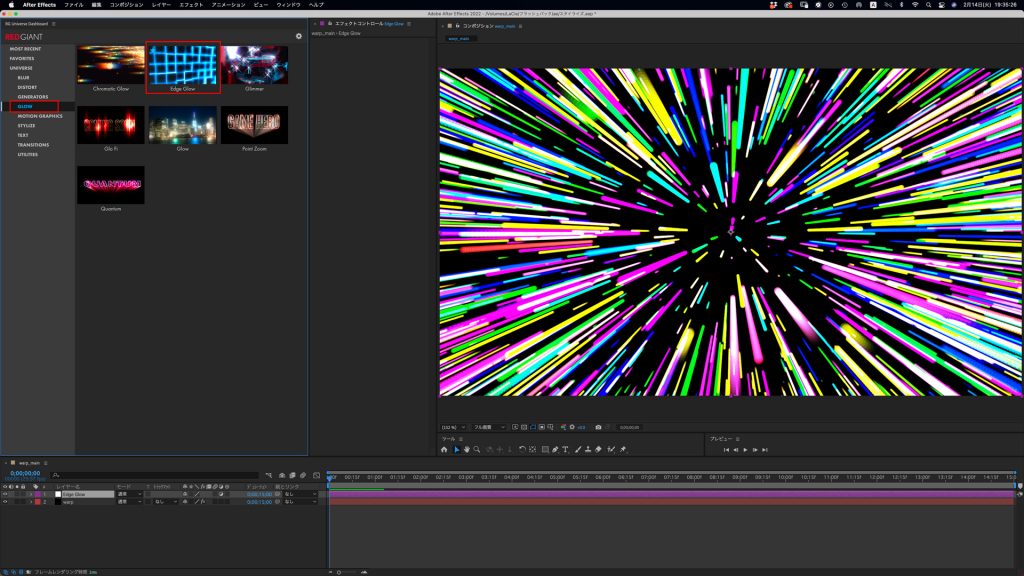Image resolution: width=1024 pixels, height=576 pixels.
Task: Open the viewer magnification dropdown
Action: [454, 427]
